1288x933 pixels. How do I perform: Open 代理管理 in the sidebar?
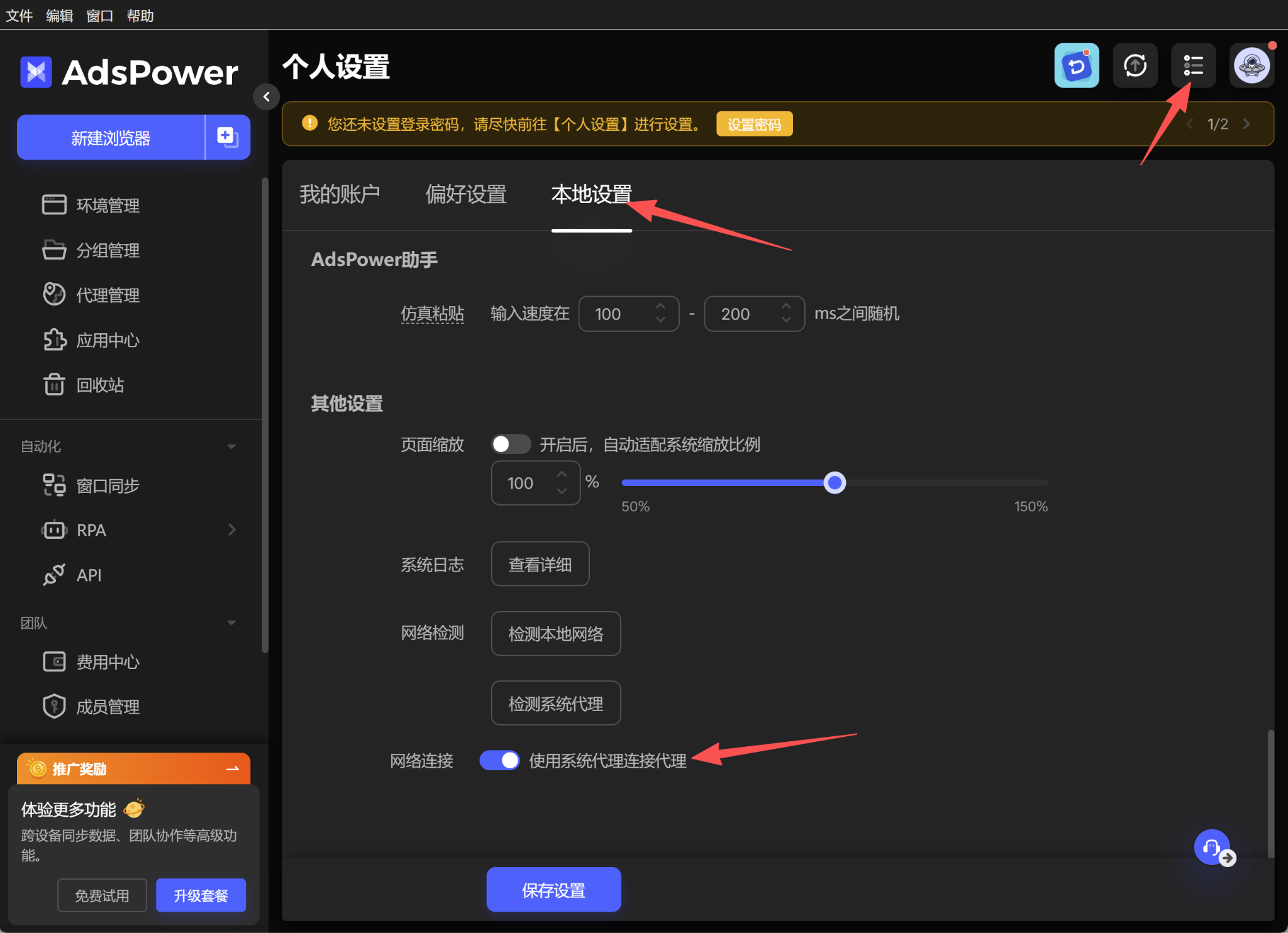108,294
